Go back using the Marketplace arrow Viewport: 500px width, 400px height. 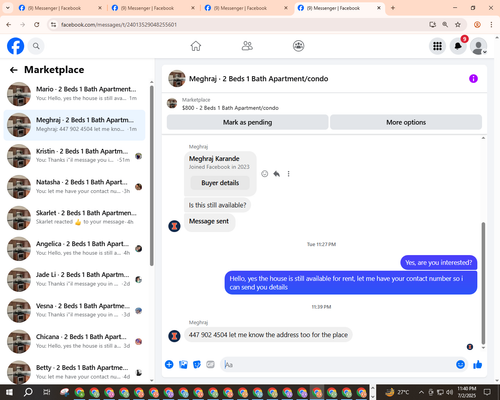(14, 70)
